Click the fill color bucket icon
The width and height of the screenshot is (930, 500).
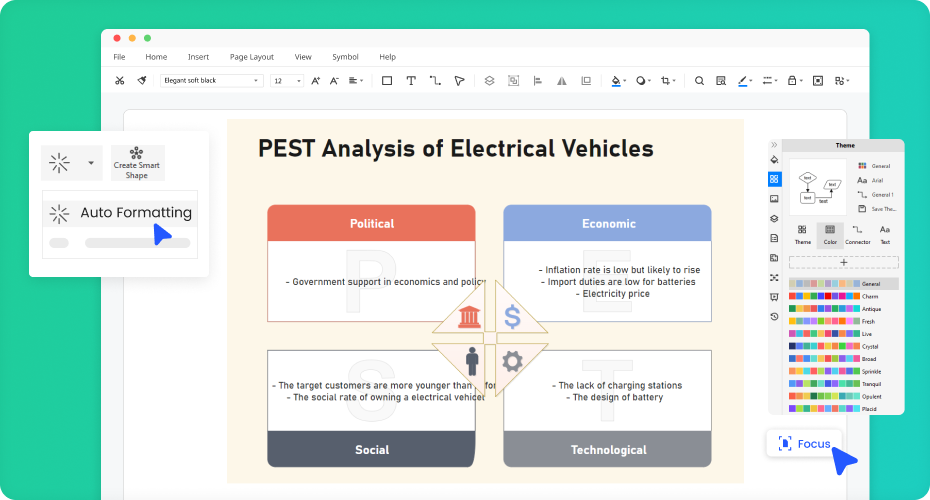(x=616, y=80)
